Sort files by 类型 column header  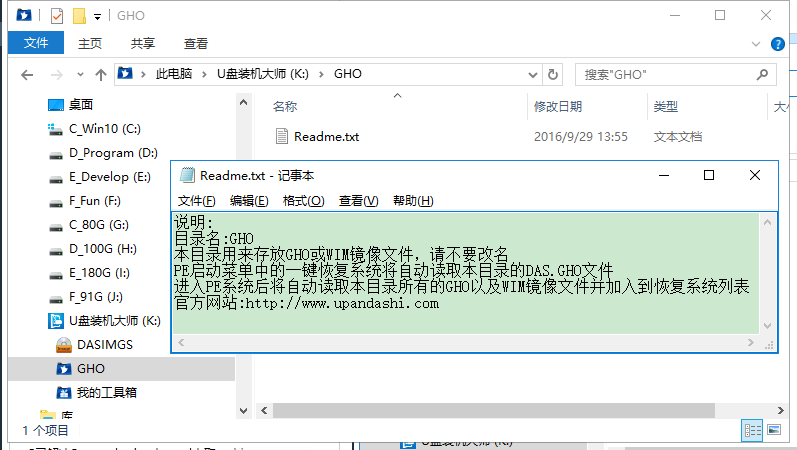[665, 106]
